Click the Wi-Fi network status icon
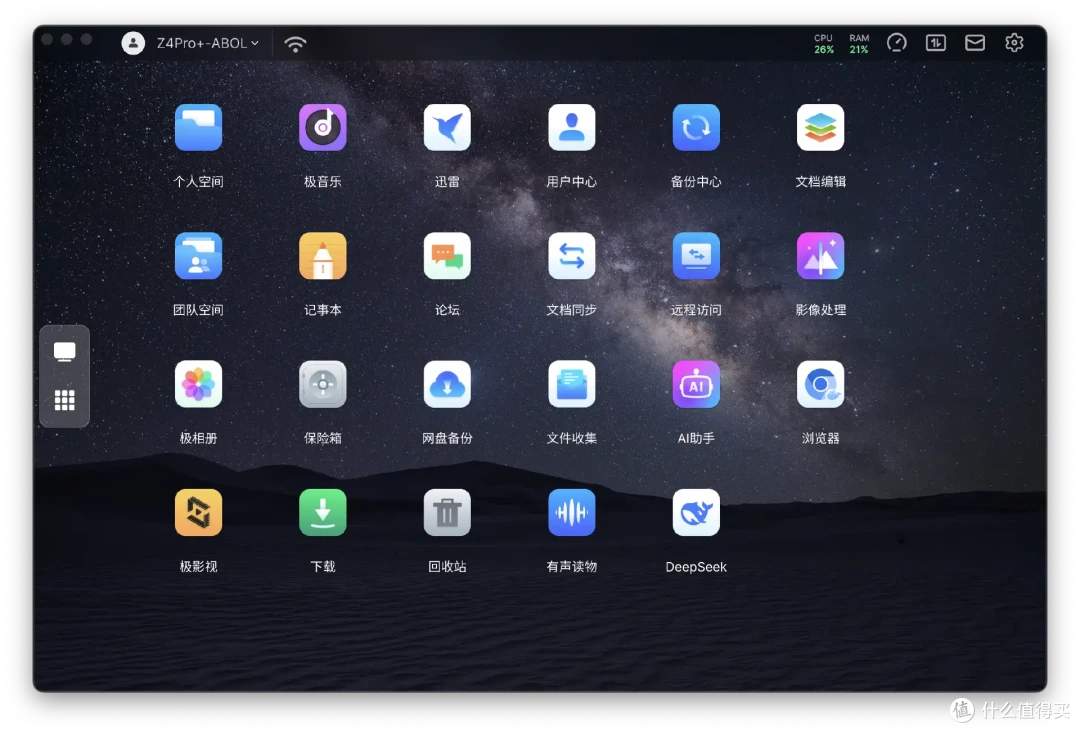 295,44
